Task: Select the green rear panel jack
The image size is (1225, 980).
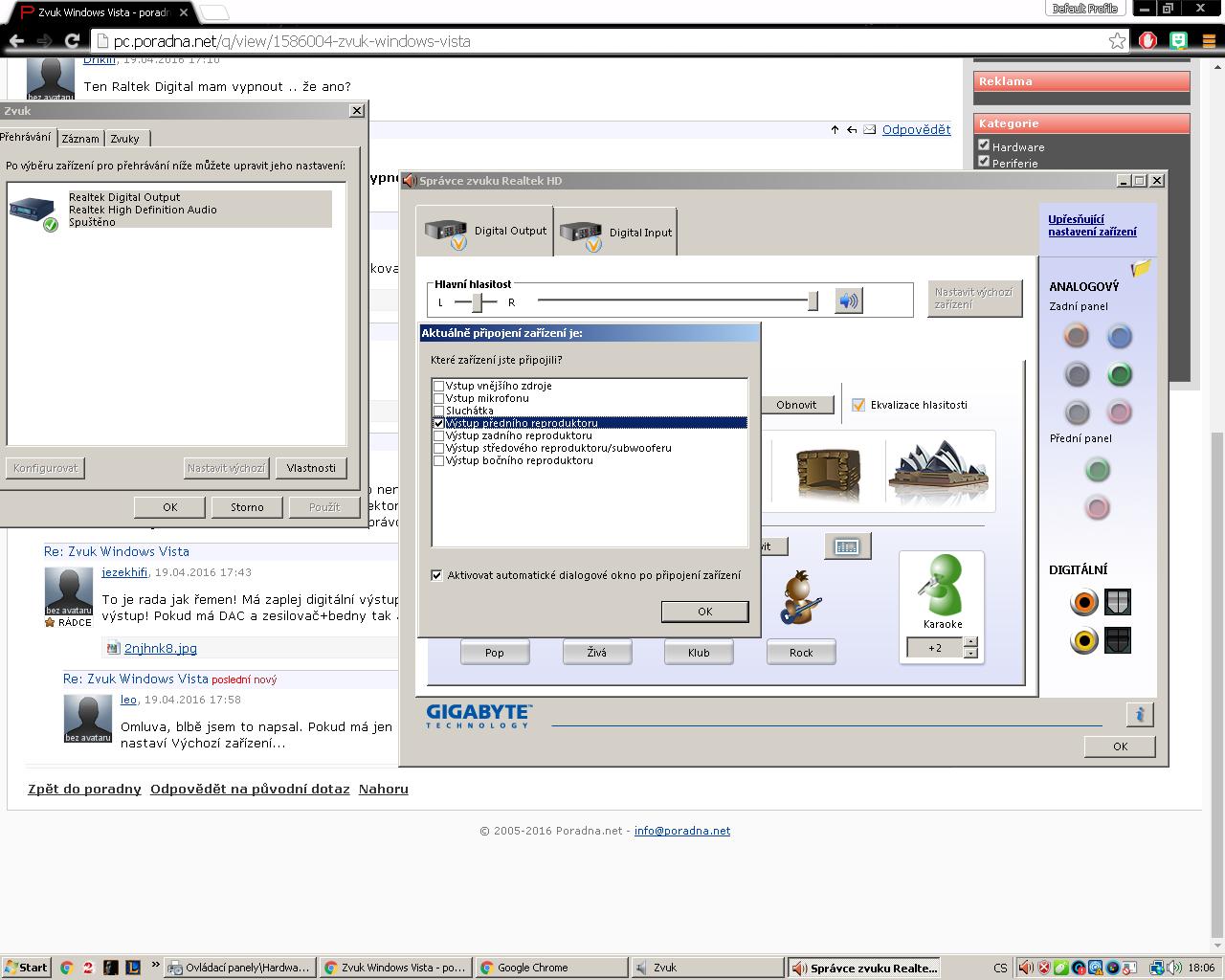Action: [1119, 374]
